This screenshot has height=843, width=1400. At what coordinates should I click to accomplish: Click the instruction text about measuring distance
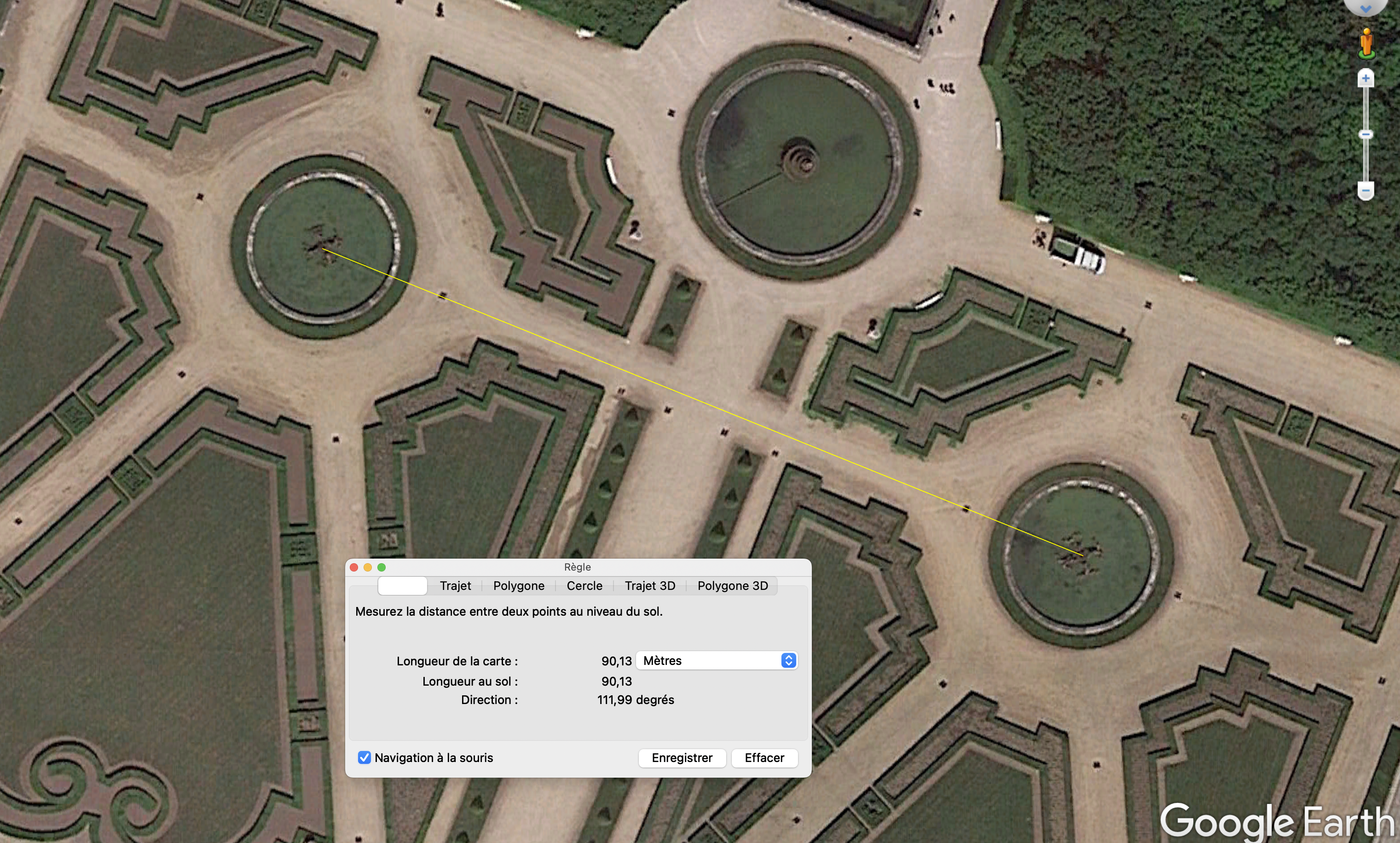509,611
